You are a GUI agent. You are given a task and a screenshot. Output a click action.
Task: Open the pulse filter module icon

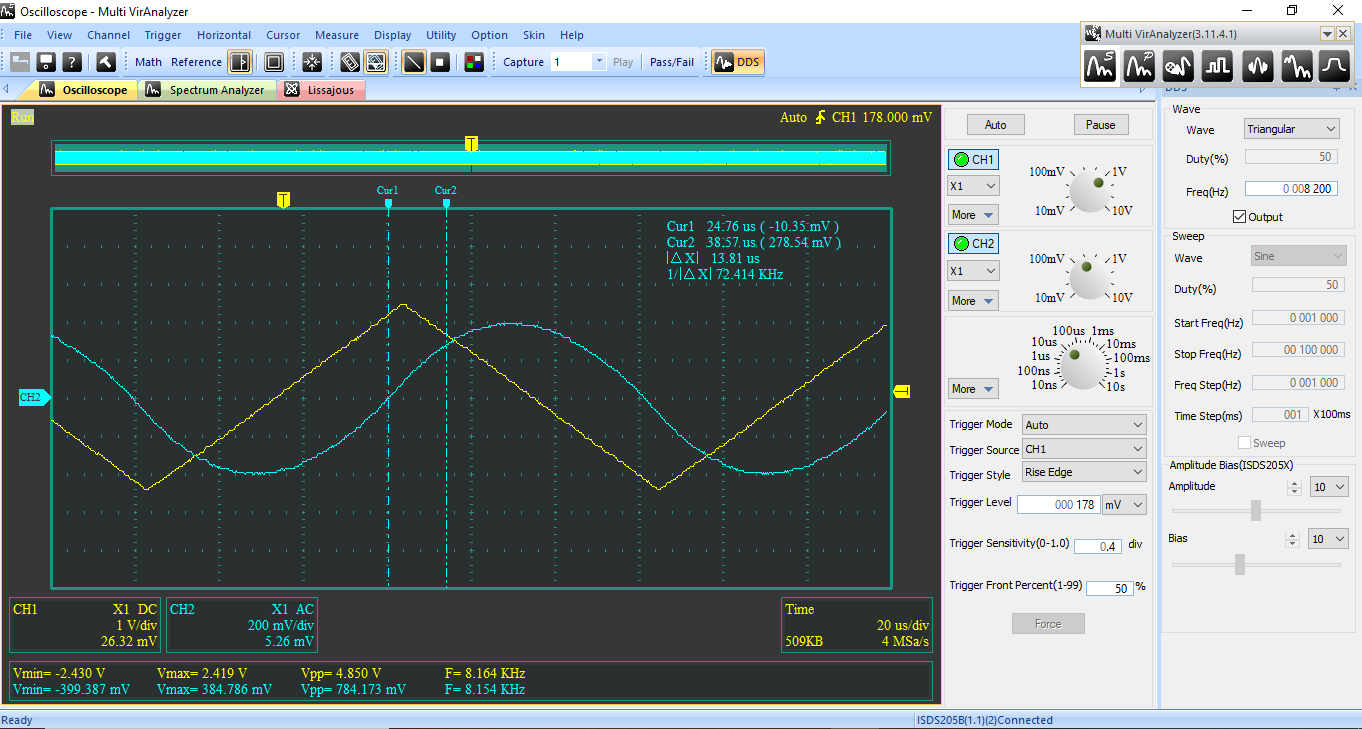1335,66
